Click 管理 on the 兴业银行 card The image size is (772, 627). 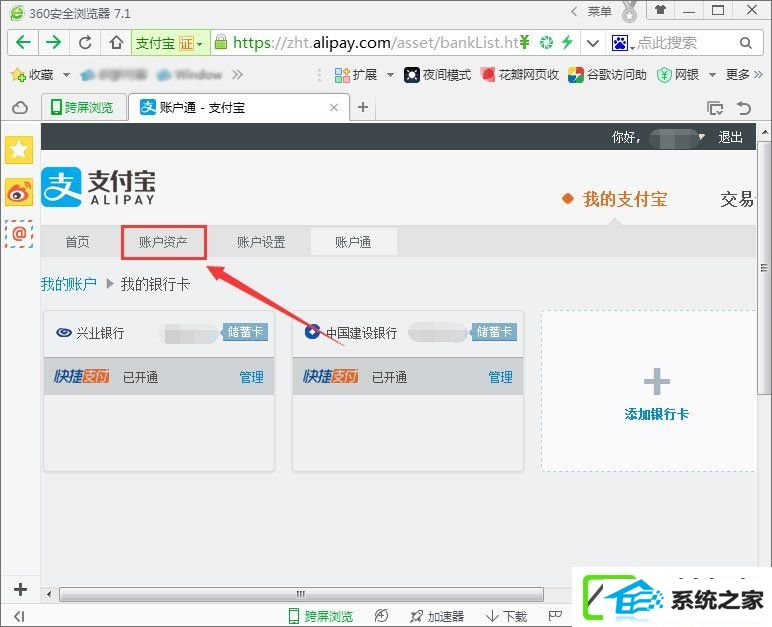click(x=251, y=377)
